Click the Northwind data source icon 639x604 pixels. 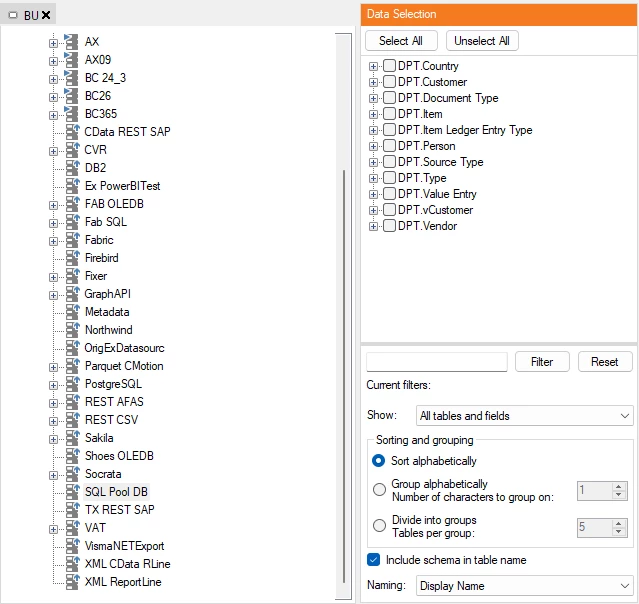pos(73,330)
